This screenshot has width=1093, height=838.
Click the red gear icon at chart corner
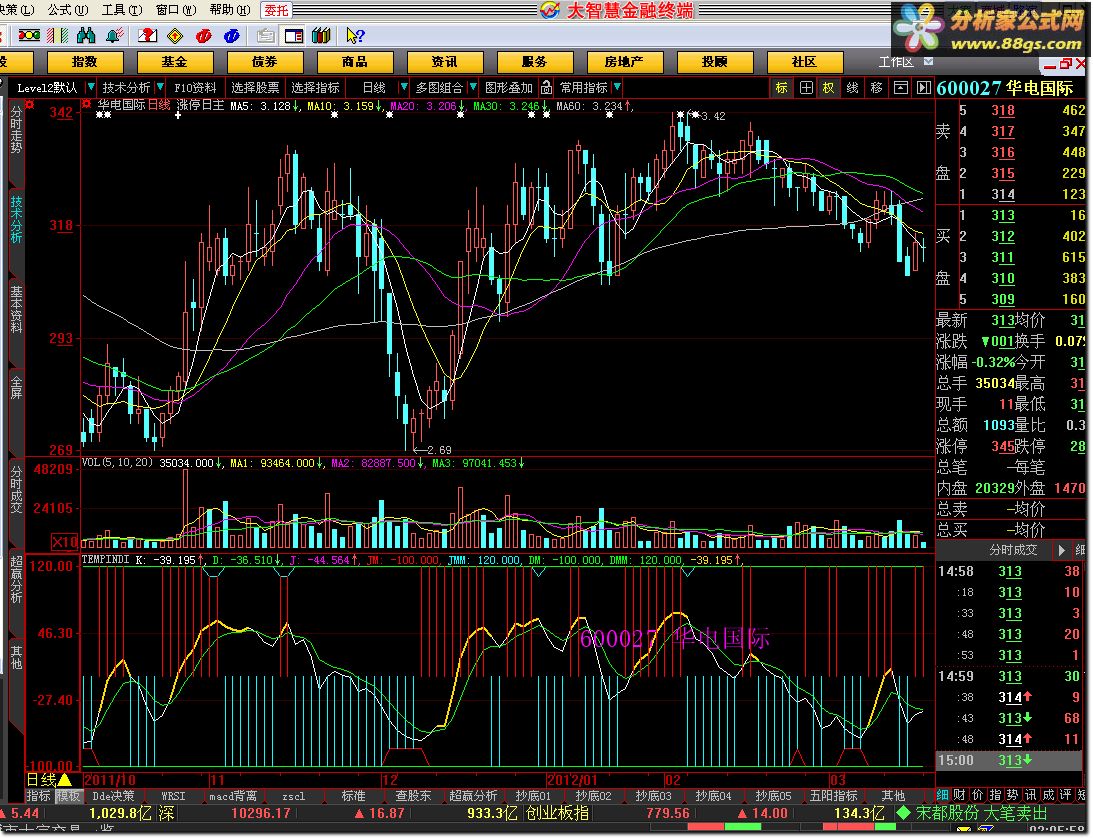(29, 105)
